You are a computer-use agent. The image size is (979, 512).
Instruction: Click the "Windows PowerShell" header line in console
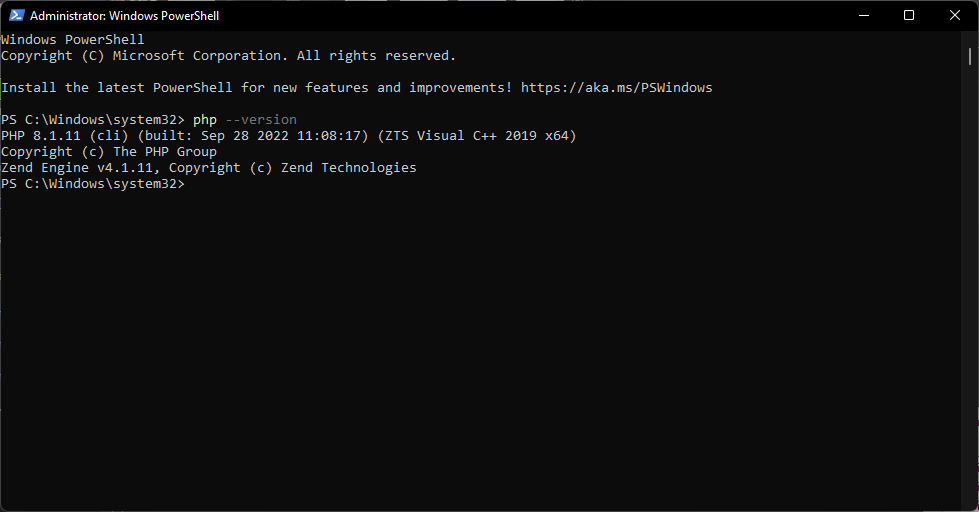click(x=72, y=39)
